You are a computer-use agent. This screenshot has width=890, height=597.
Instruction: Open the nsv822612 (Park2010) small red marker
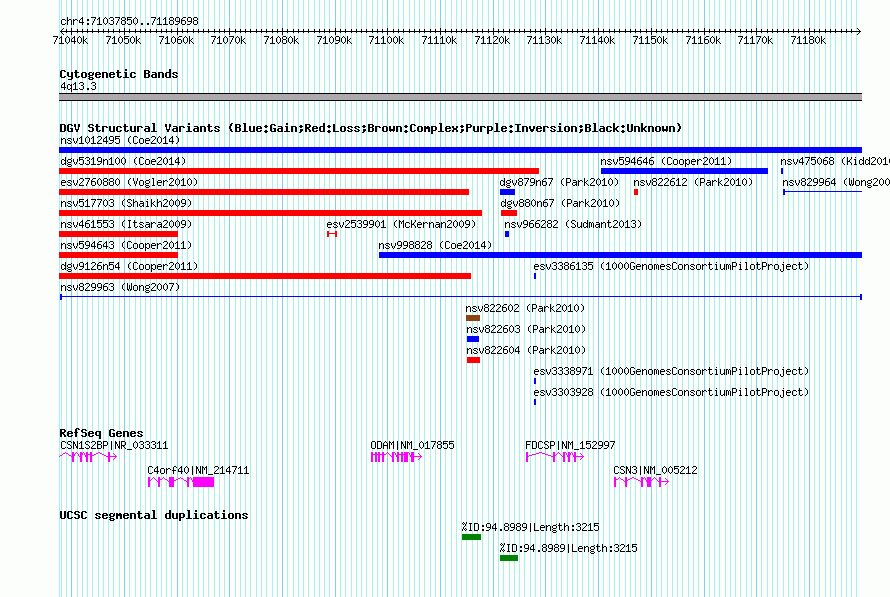coord(636,192)
